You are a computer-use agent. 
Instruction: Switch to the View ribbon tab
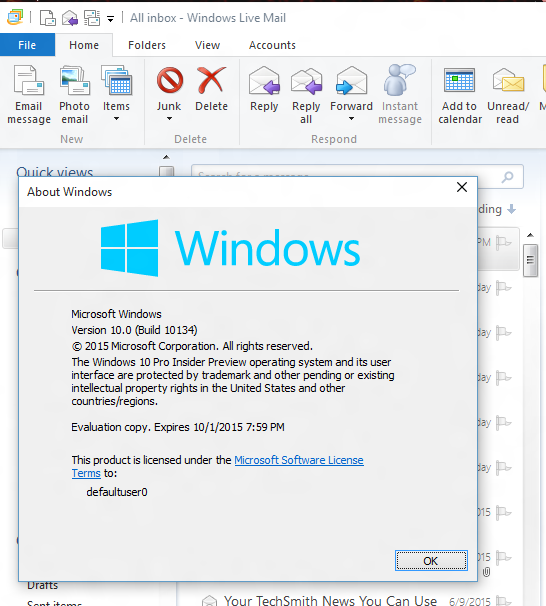point(207,45)
